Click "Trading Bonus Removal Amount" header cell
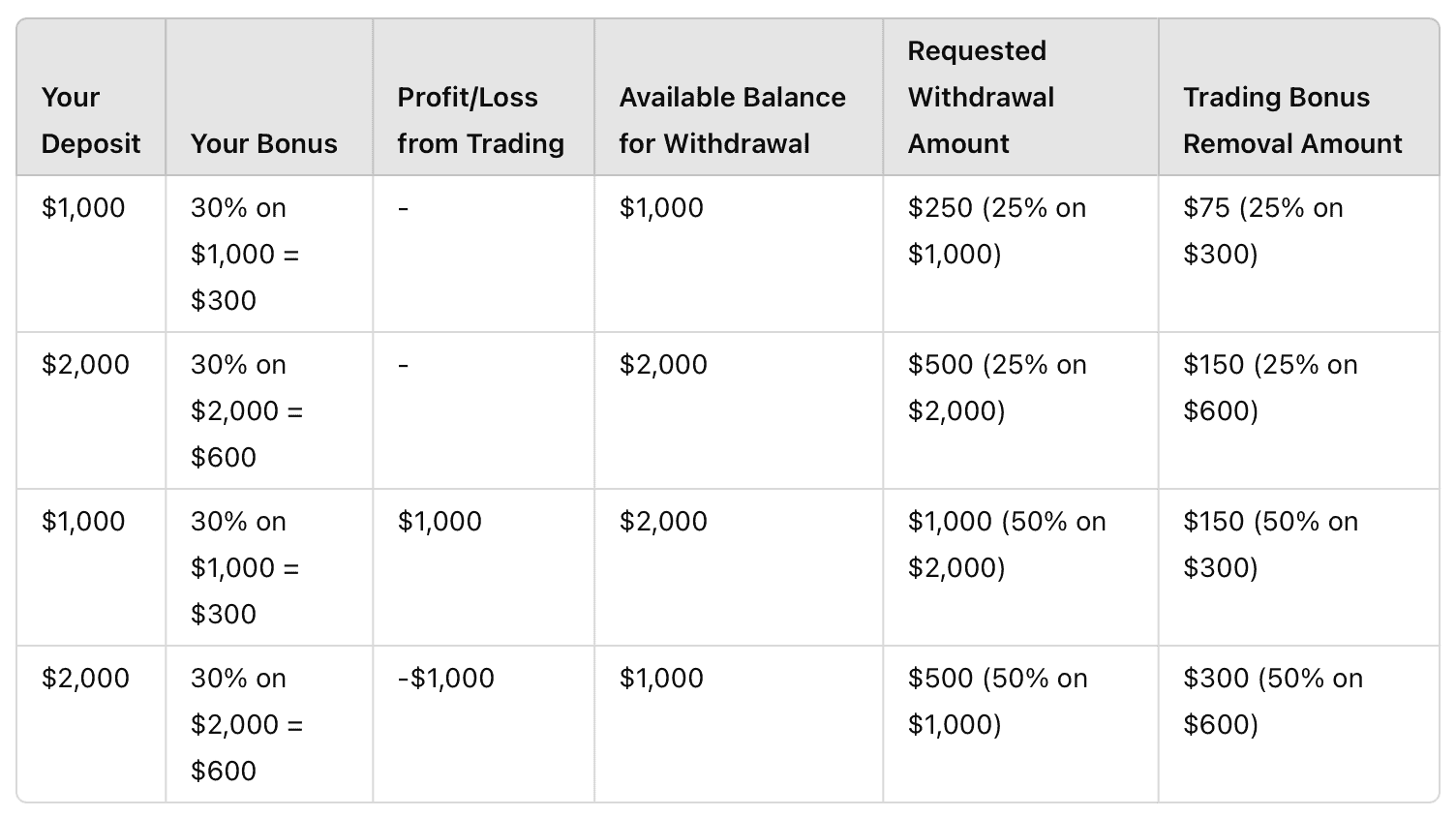Image resolution: width=1456 pixels, height=817 pixels. coord(1291,120)
